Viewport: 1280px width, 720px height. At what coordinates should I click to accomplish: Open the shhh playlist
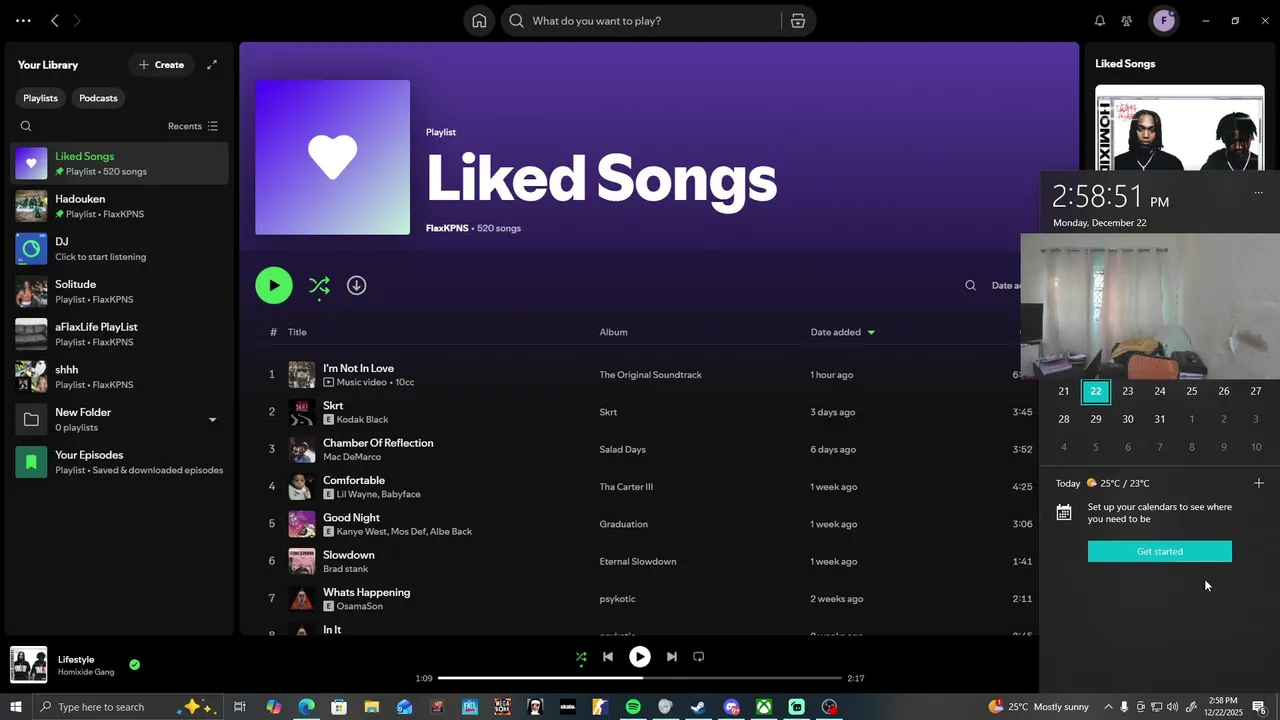(x=119, y=377)
